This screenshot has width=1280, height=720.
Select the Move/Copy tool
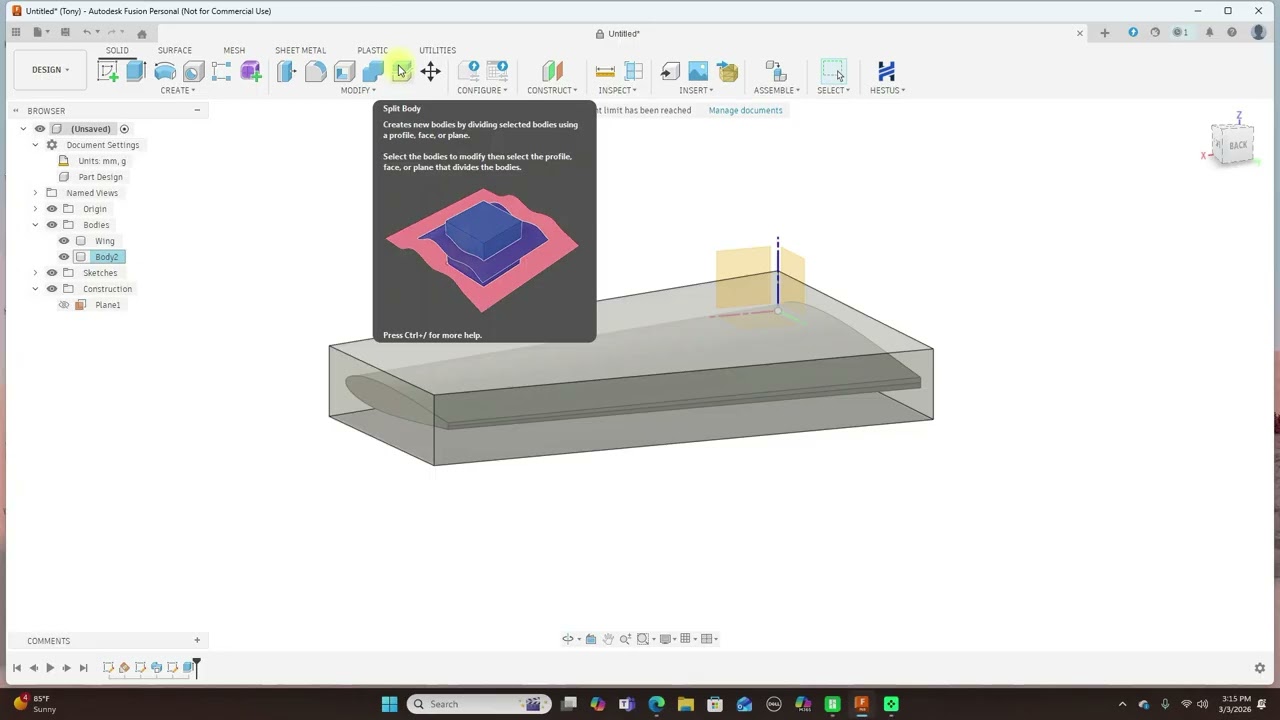pyautogui.click(x=430, y=71)
